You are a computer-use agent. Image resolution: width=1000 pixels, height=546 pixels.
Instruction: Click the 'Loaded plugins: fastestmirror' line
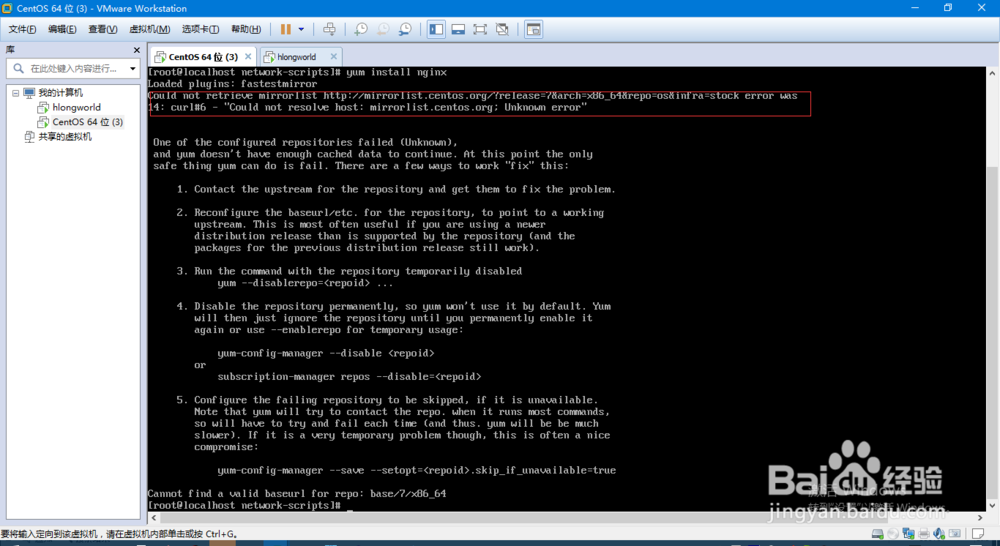pyautogui.click(x=232, y=84)
